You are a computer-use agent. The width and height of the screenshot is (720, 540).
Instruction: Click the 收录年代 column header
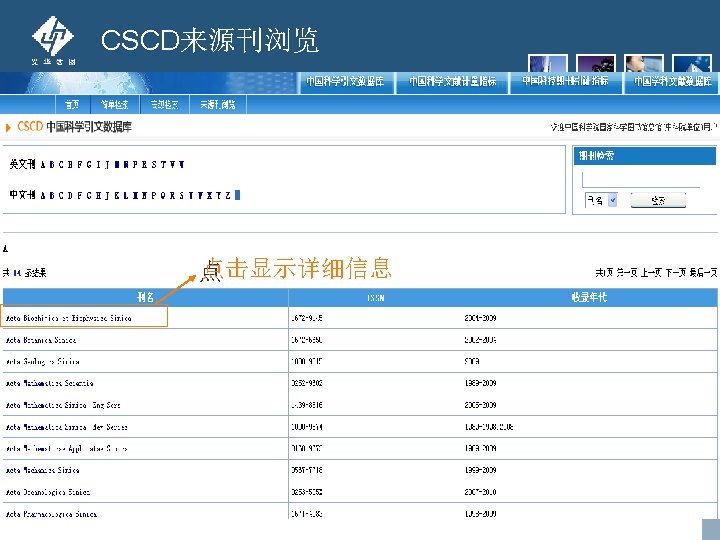[x=590, y=297]
